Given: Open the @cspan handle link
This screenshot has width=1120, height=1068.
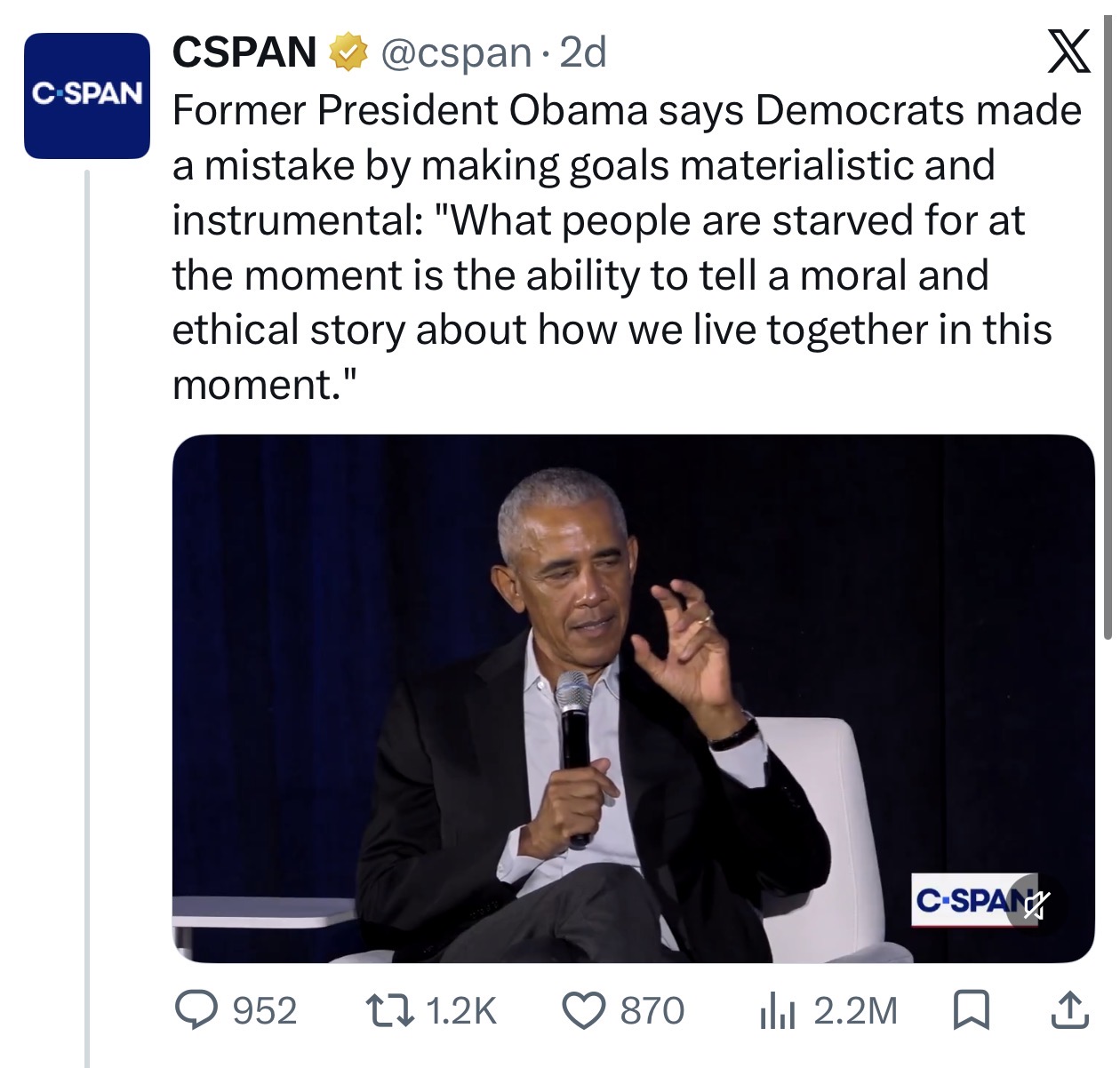Looking at the screenshot, I should click(454, 53).
